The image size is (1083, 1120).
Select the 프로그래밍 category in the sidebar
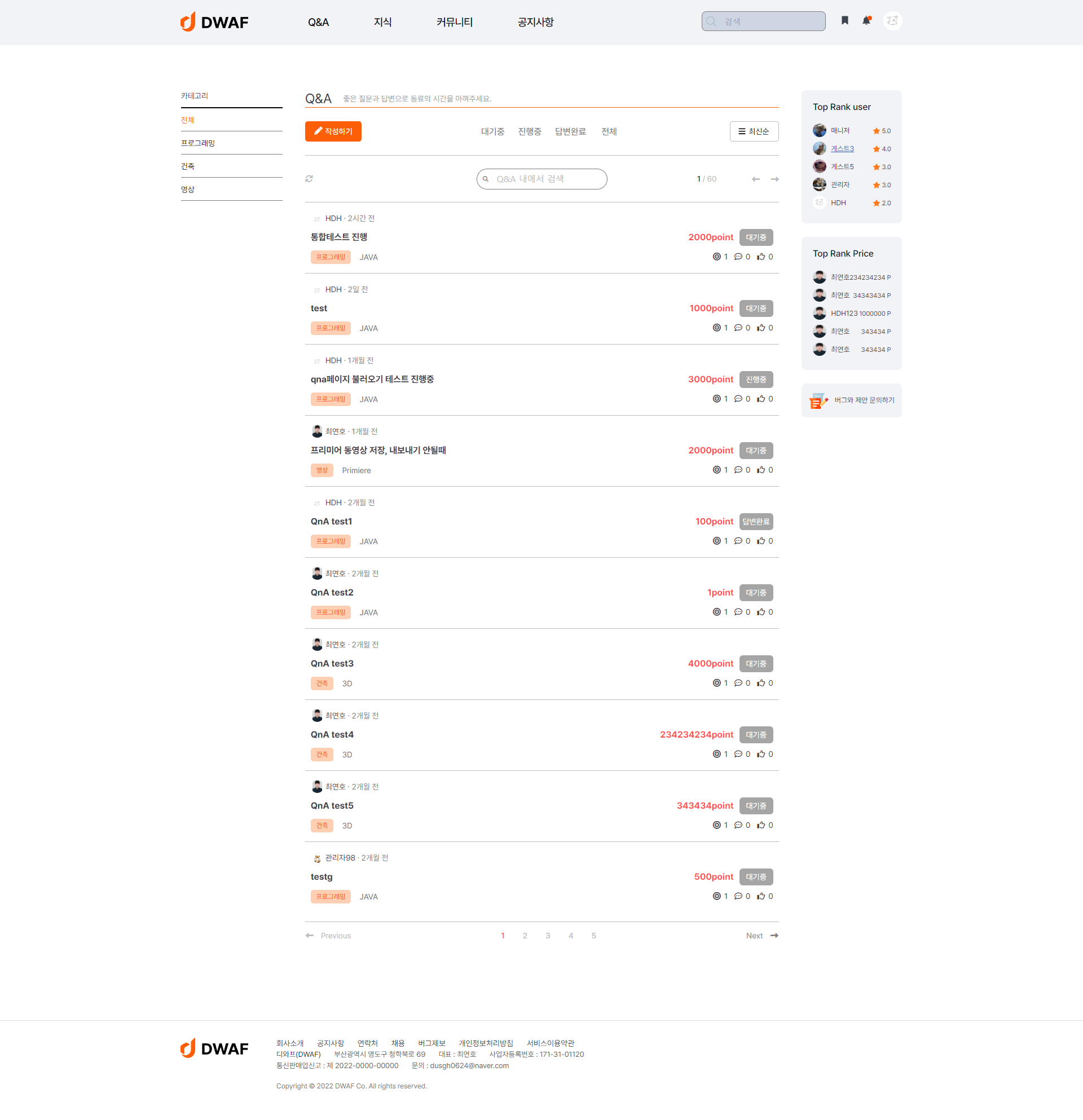click(197, 143)
